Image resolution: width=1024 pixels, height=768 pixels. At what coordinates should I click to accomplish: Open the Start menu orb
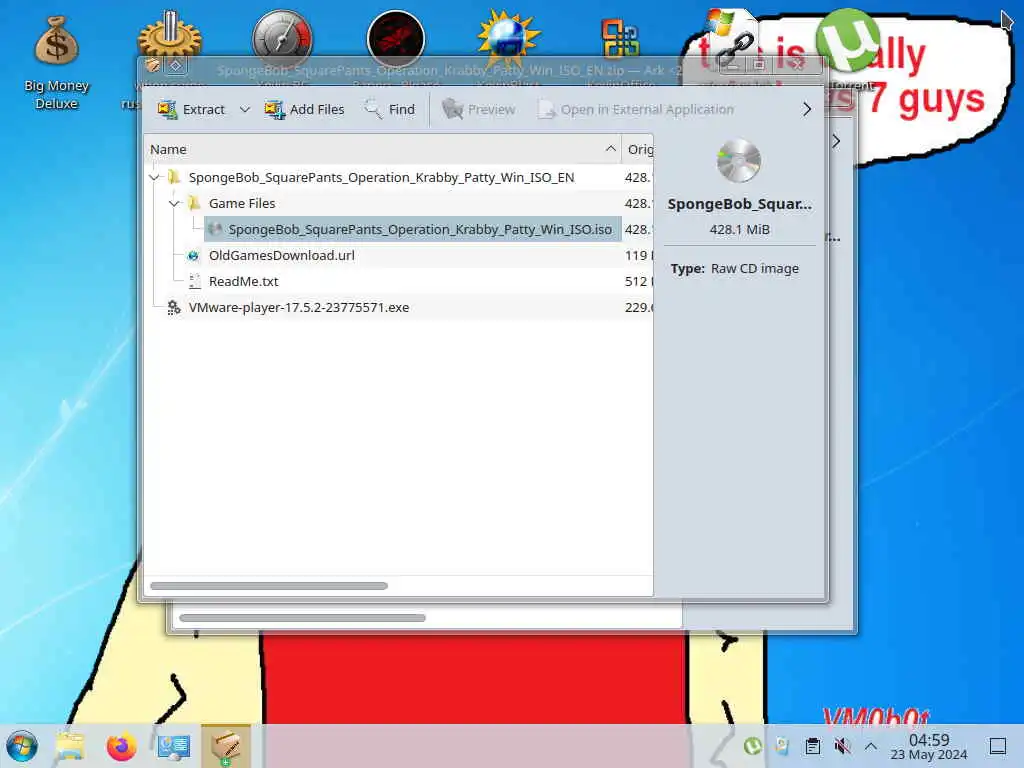tap(22, 746)
